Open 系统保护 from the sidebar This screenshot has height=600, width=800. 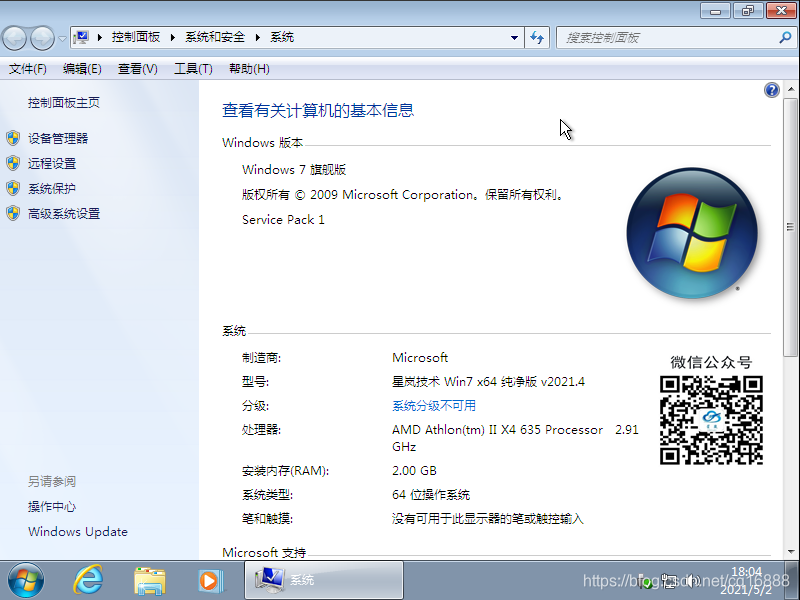point(52,188)
